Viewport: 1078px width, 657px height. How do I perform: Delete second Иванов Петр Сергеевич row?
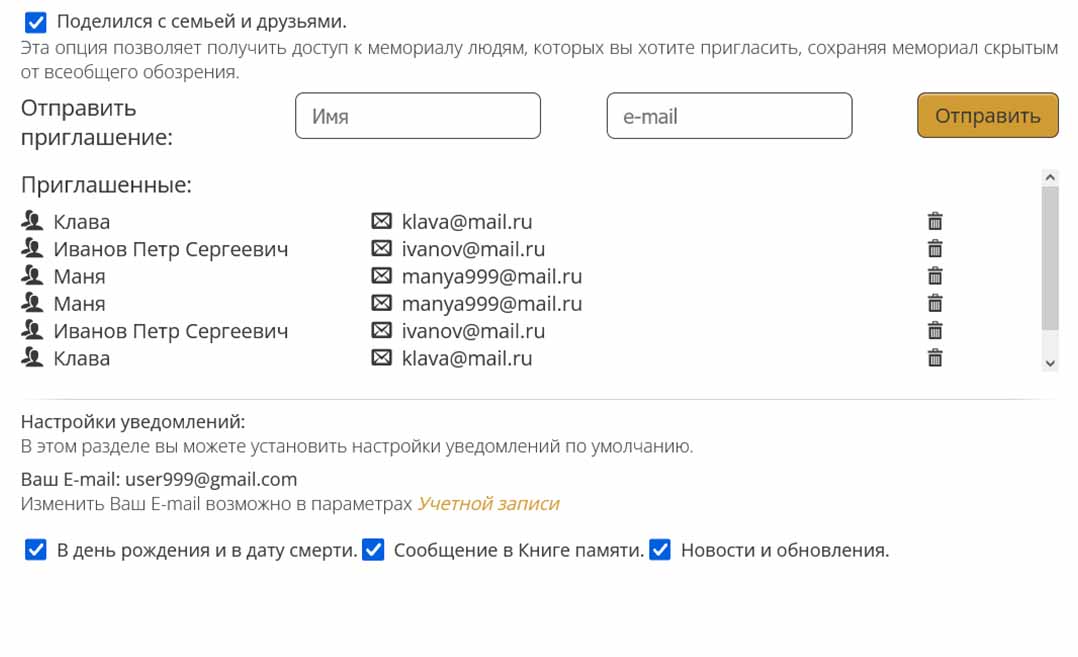point(935,331)
